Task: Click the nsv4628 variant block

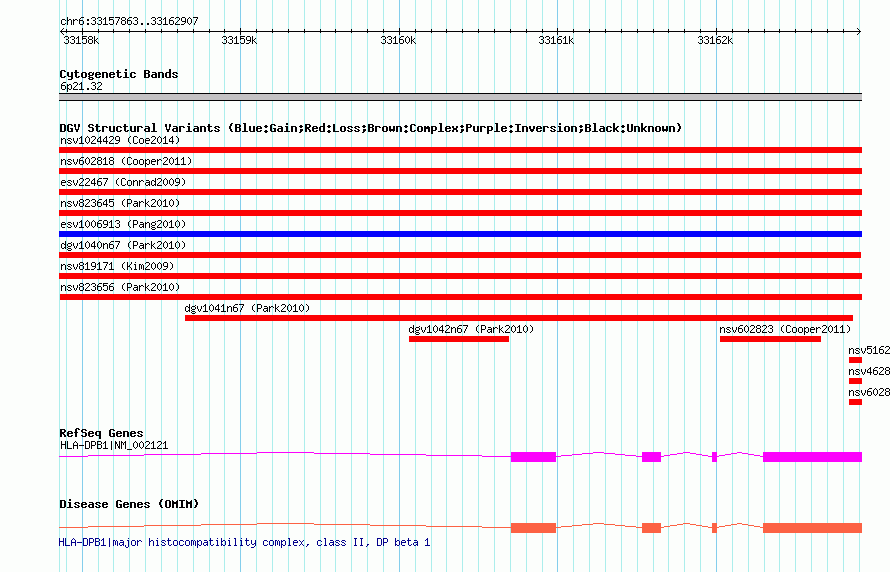Action: 855,381
